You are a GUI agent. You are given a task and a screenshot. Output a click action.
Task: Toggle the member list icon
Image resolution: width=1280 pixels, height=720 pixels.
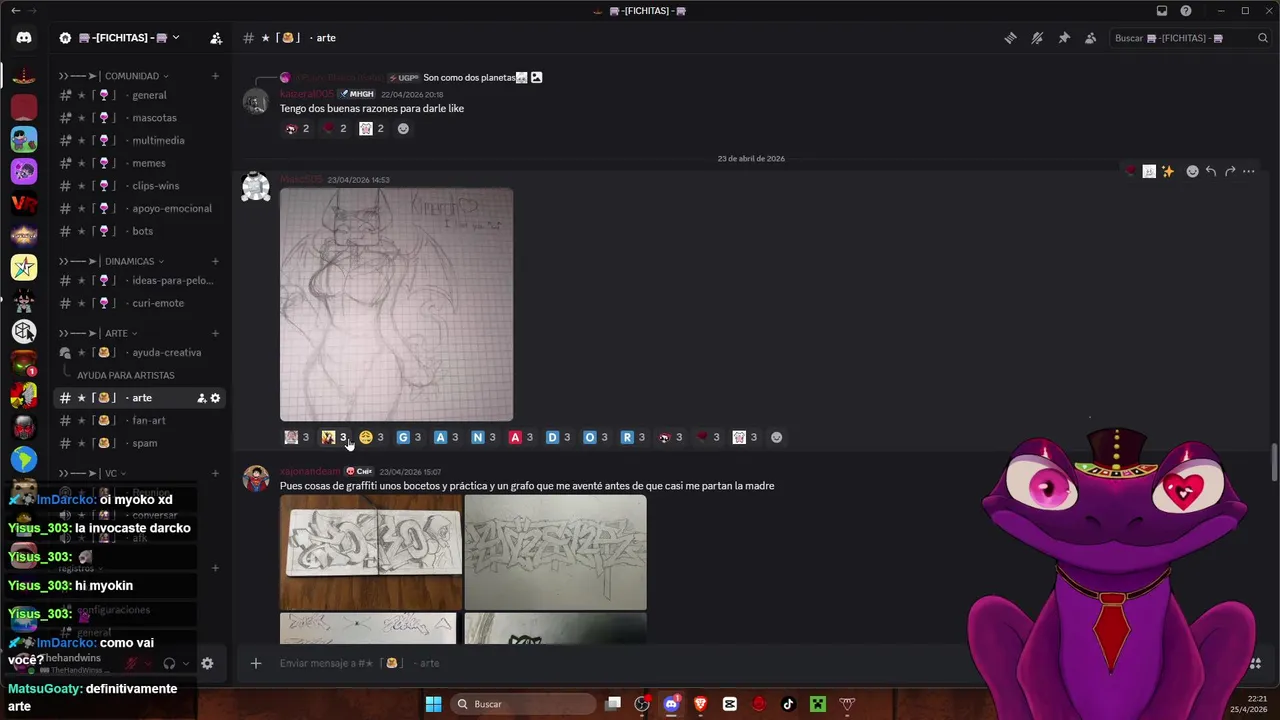click(1090, 38)
